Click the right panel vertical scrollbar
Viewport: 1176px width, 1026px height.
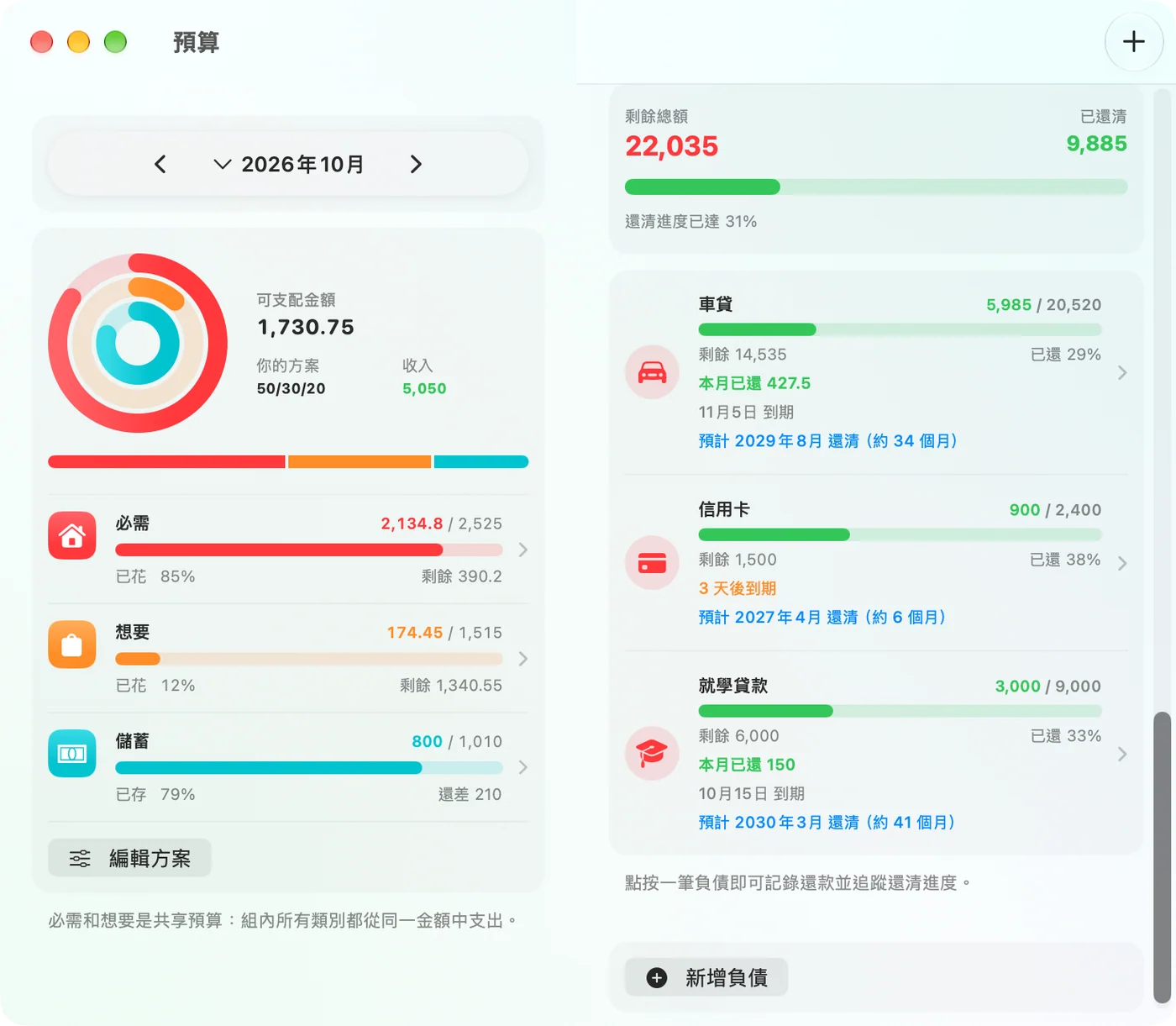[1162, 857]
